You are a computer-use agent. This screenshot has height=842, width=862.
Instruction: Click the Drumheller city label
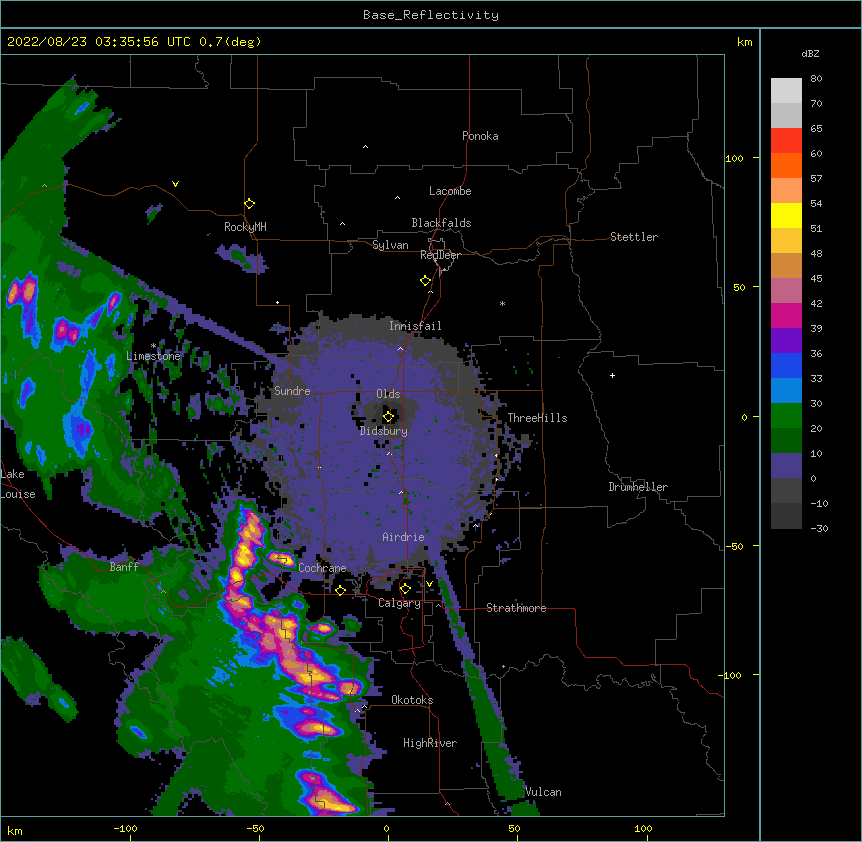tap(638, 487)
